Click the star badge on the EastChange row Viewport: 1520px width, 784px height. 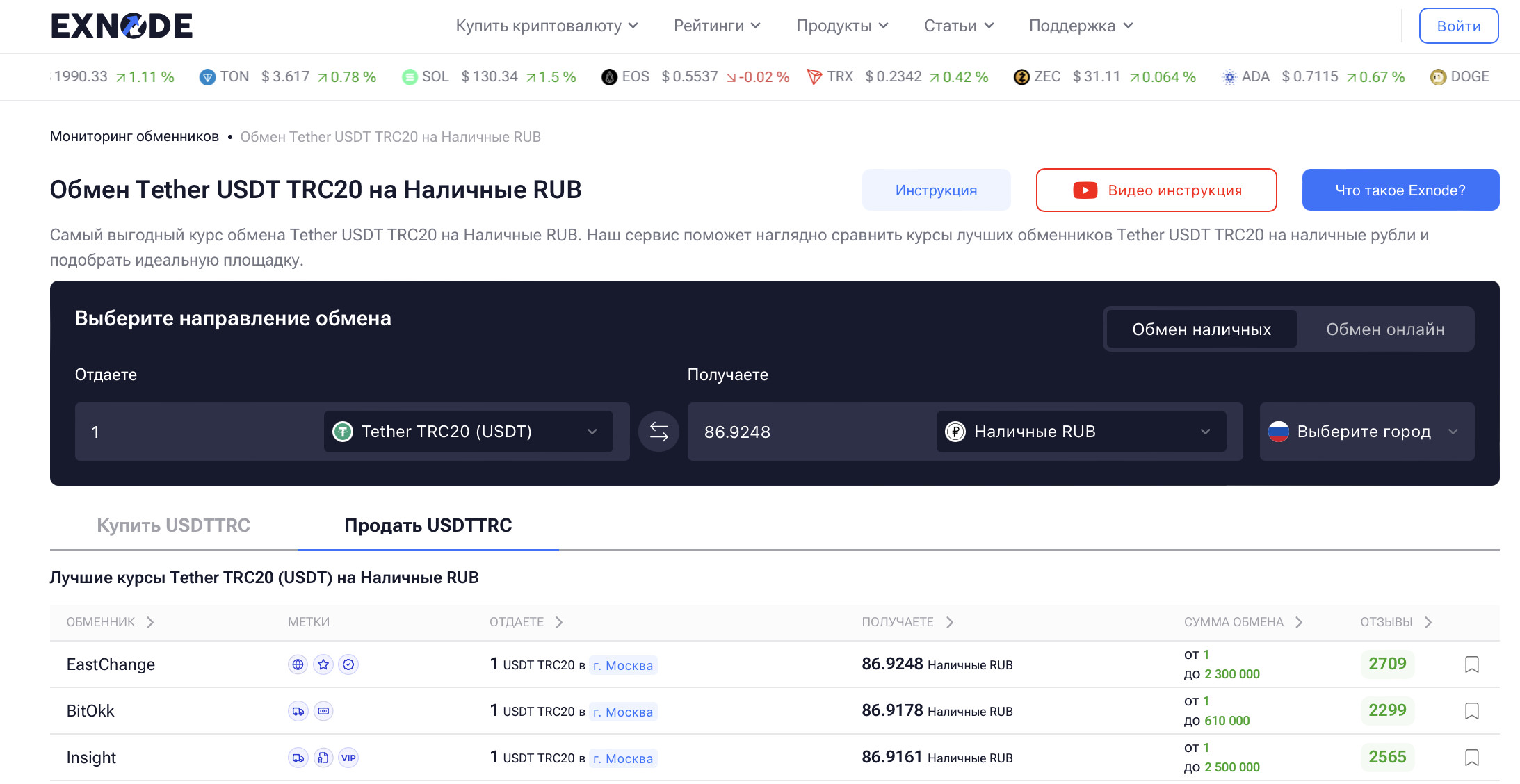[x=323, y=664]
